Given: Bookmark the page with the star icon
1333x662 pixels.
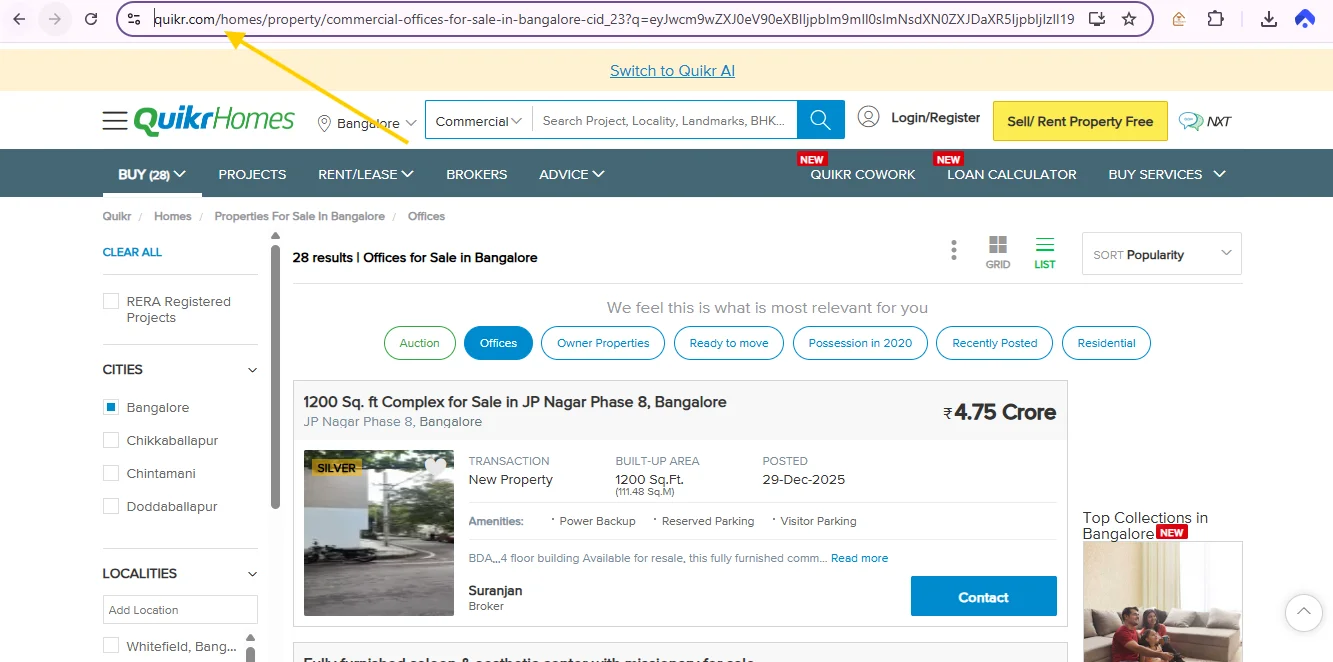Looking at the screenshot, I should click(x=1131, y=18).
